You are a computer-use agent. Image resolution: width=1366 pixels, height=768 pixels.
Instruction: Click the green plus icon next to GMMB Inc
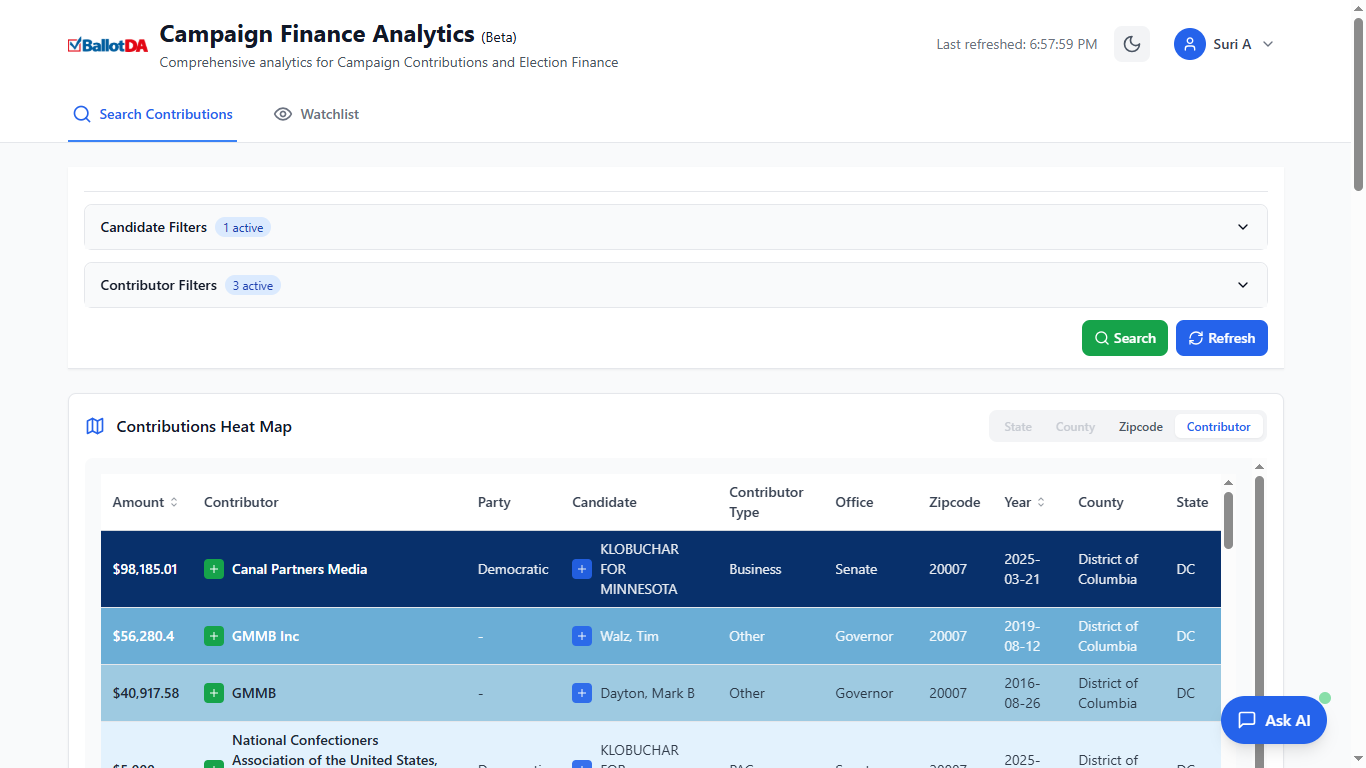pyautogui.click(x=213, y=635)
